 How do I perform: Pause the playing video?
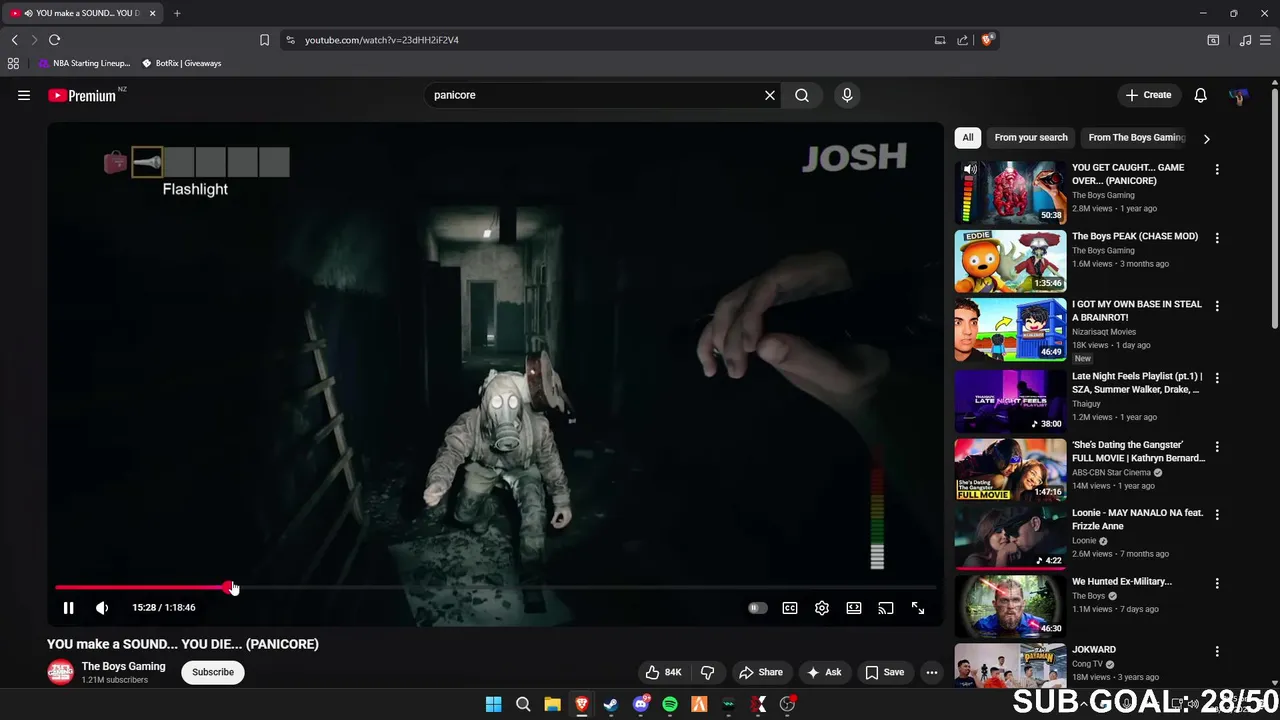(68, 608)
